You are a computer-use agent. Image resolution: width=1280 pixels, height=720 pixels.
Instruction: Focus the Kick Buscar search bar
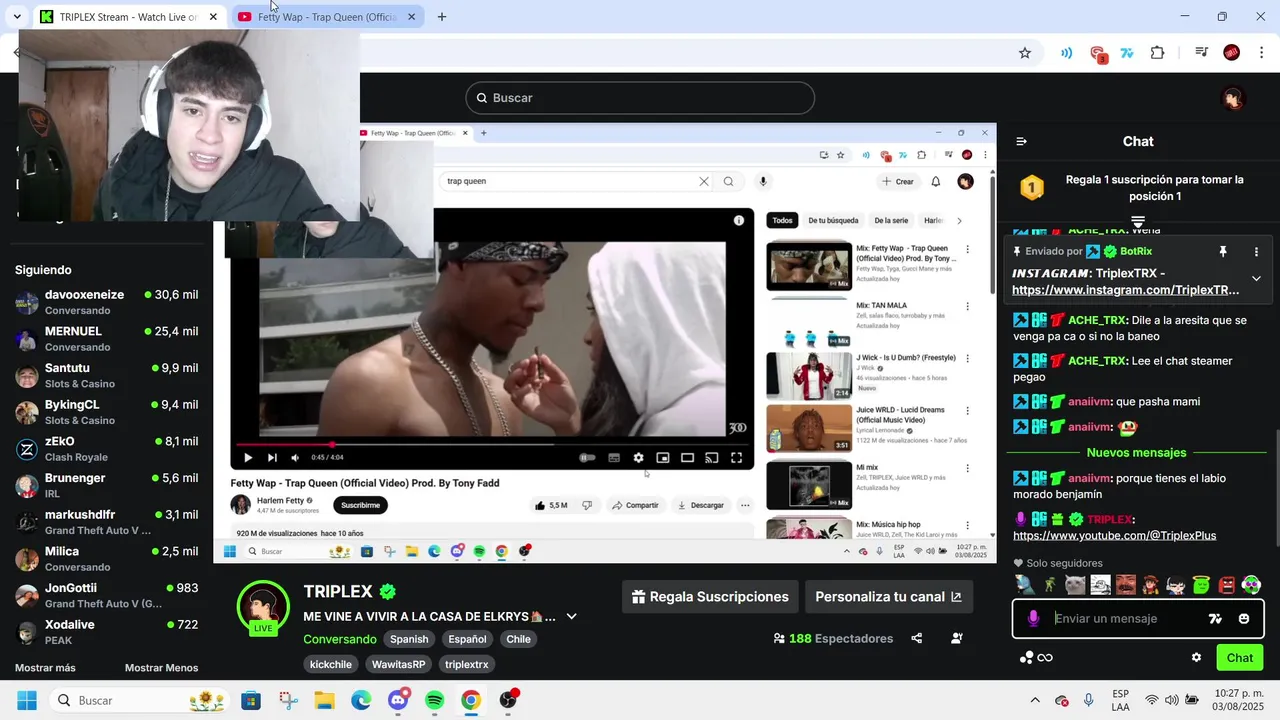[x=640, y=98]
